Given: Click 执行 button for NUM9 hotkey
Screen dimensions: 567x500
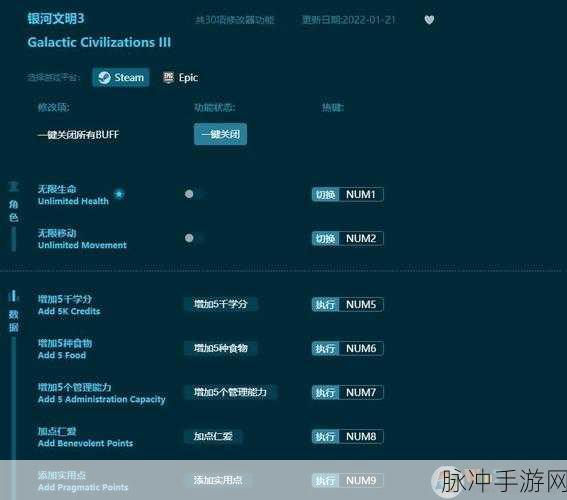Looking at the screenshot, I should pos(325,480).
